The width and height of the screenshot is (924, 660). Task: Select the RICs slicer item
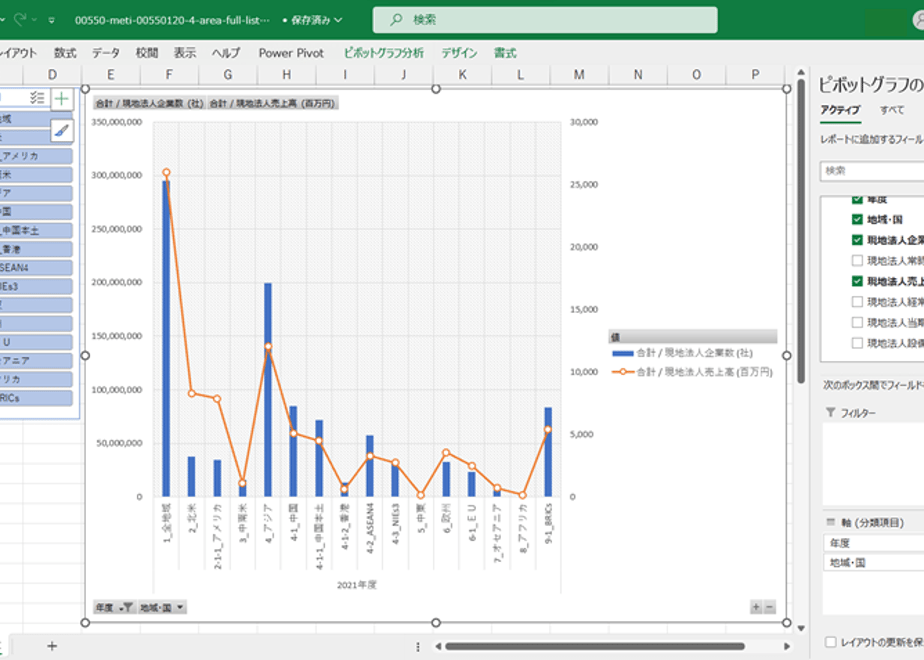pyautogui.click(x=35, y=398)
